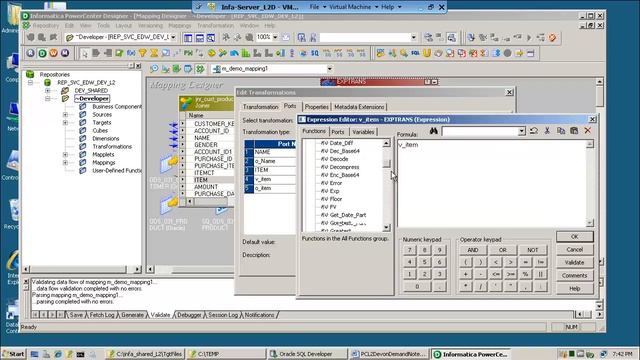Select the arrow pointer tool
The image size is (640, 360).
click(x=84, y=53)
